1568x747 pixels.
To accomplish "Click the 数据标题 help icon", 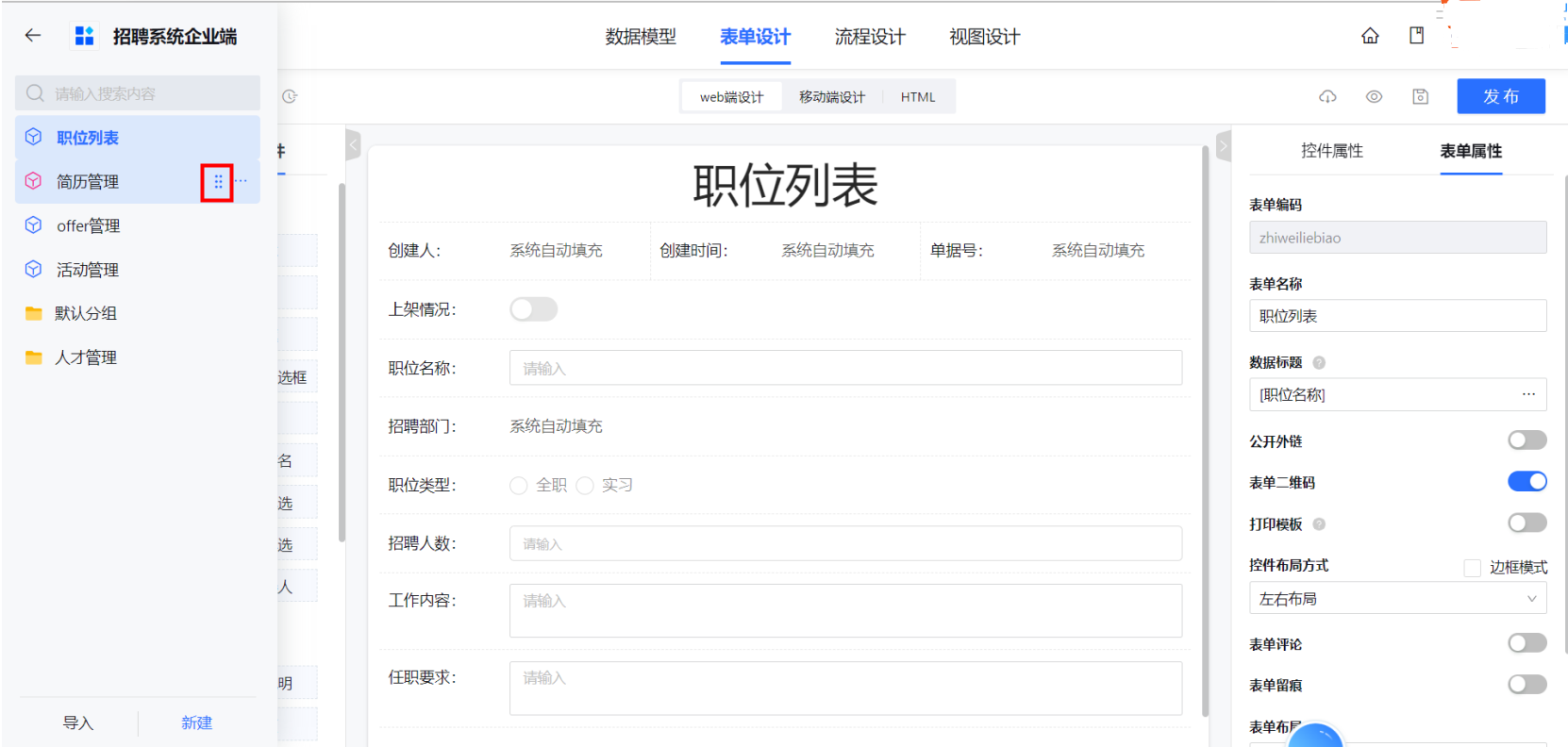I will tap(1319, 362).
